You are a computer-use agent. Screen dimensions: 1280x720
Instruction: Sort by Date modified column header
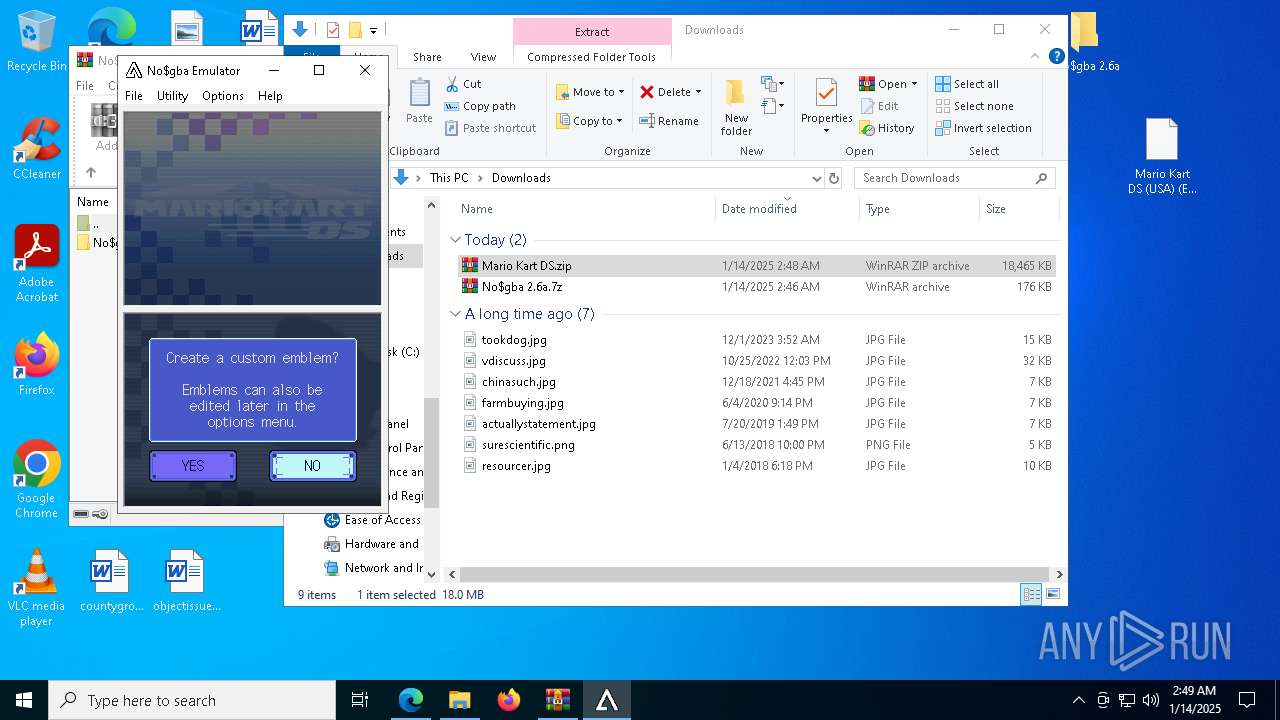click(788, 209)
